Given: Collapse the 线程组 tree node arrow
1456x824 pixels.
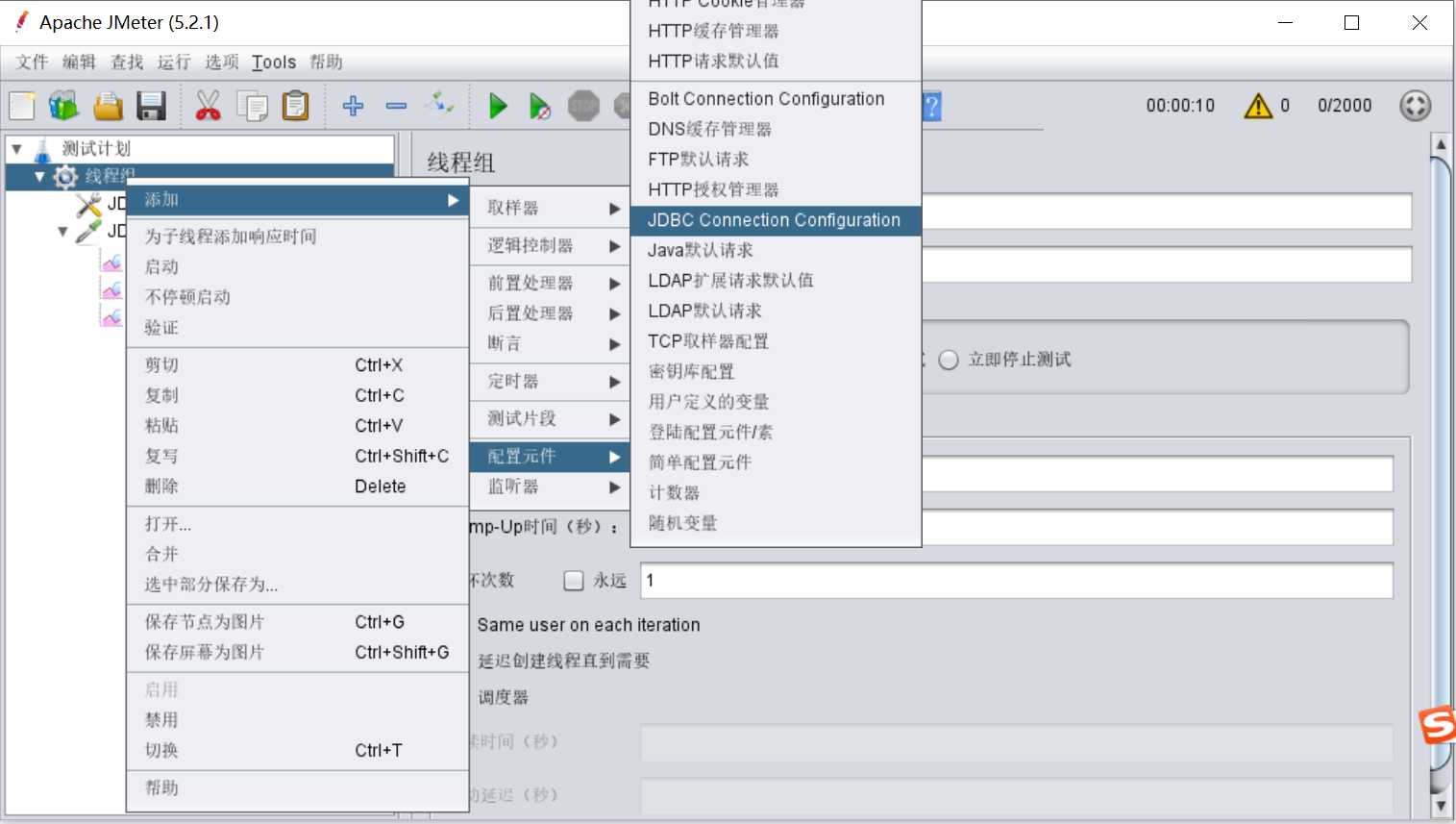Looking at the screenshot, I should pyautogui.click(x=39, y=177).
